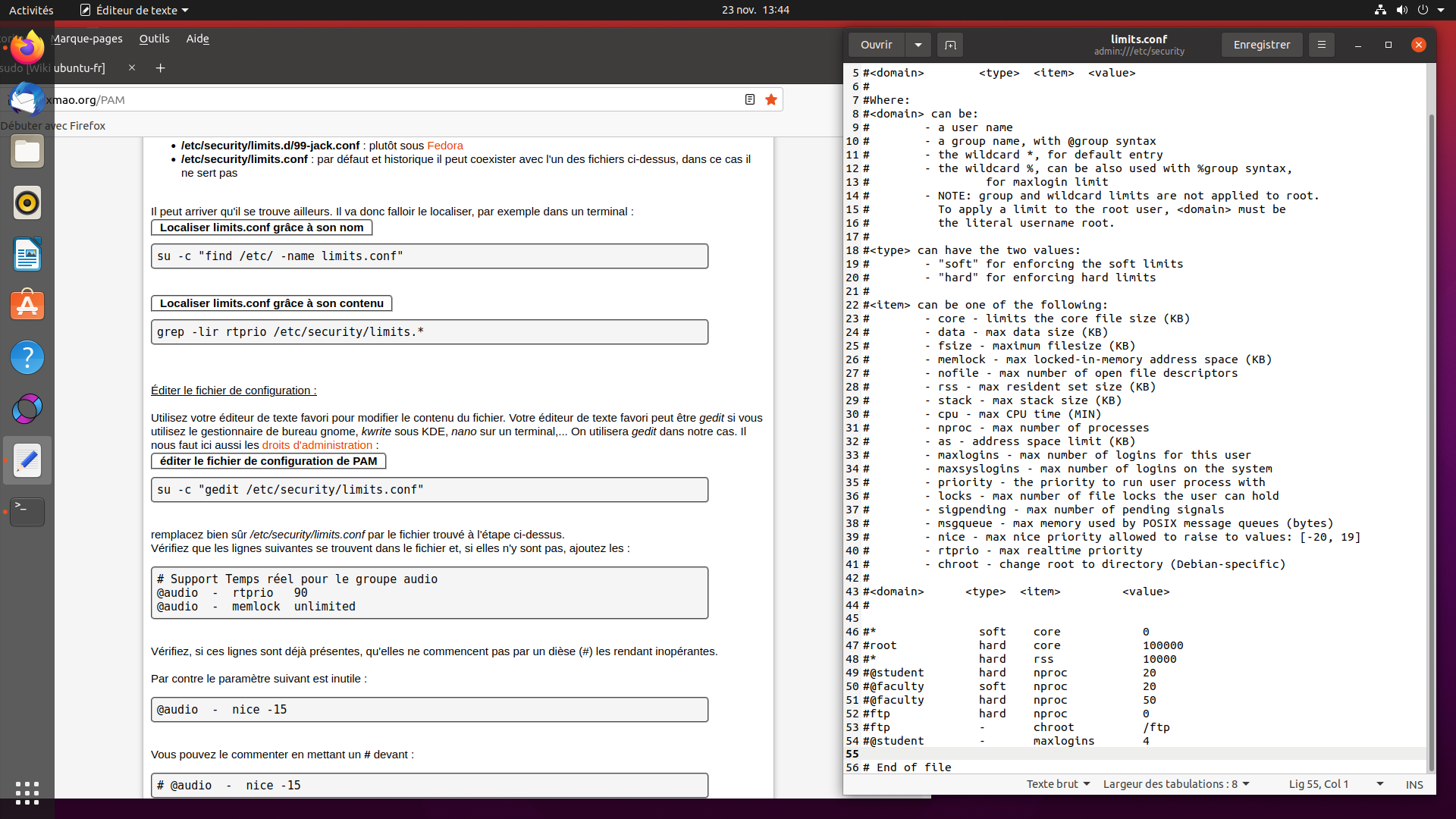Open gedit hamburger menu
Viewport: 1456px width, 819px height.
point(1321,45)
